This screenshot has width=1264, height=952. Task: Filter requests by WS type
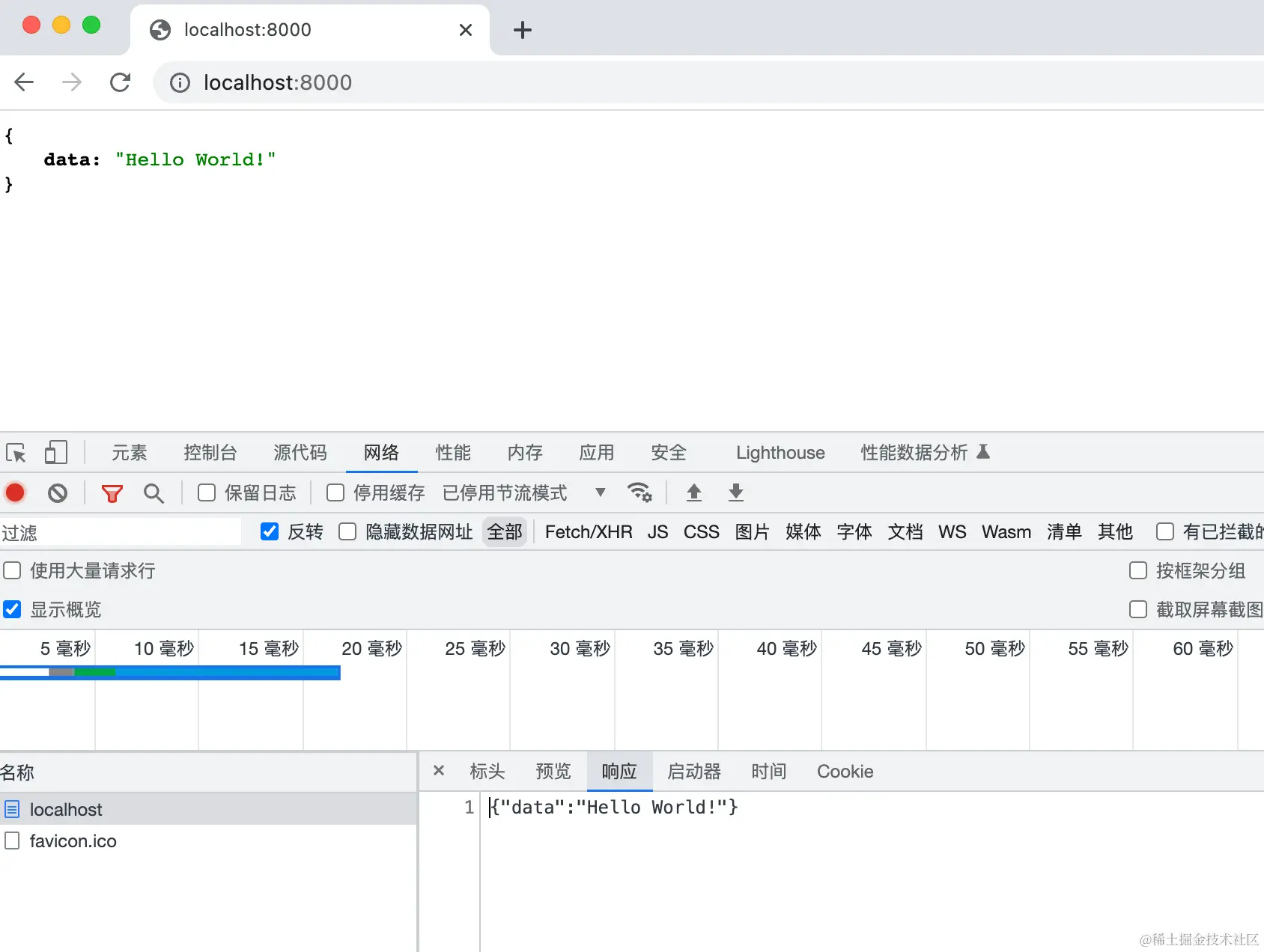[x=952, y=532]
